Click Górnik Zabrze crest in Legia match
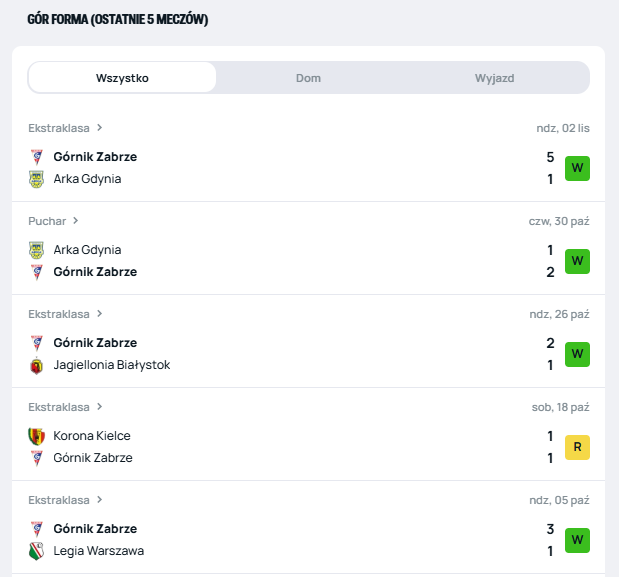Screen dimensions: 619x577 click(36, 529)
